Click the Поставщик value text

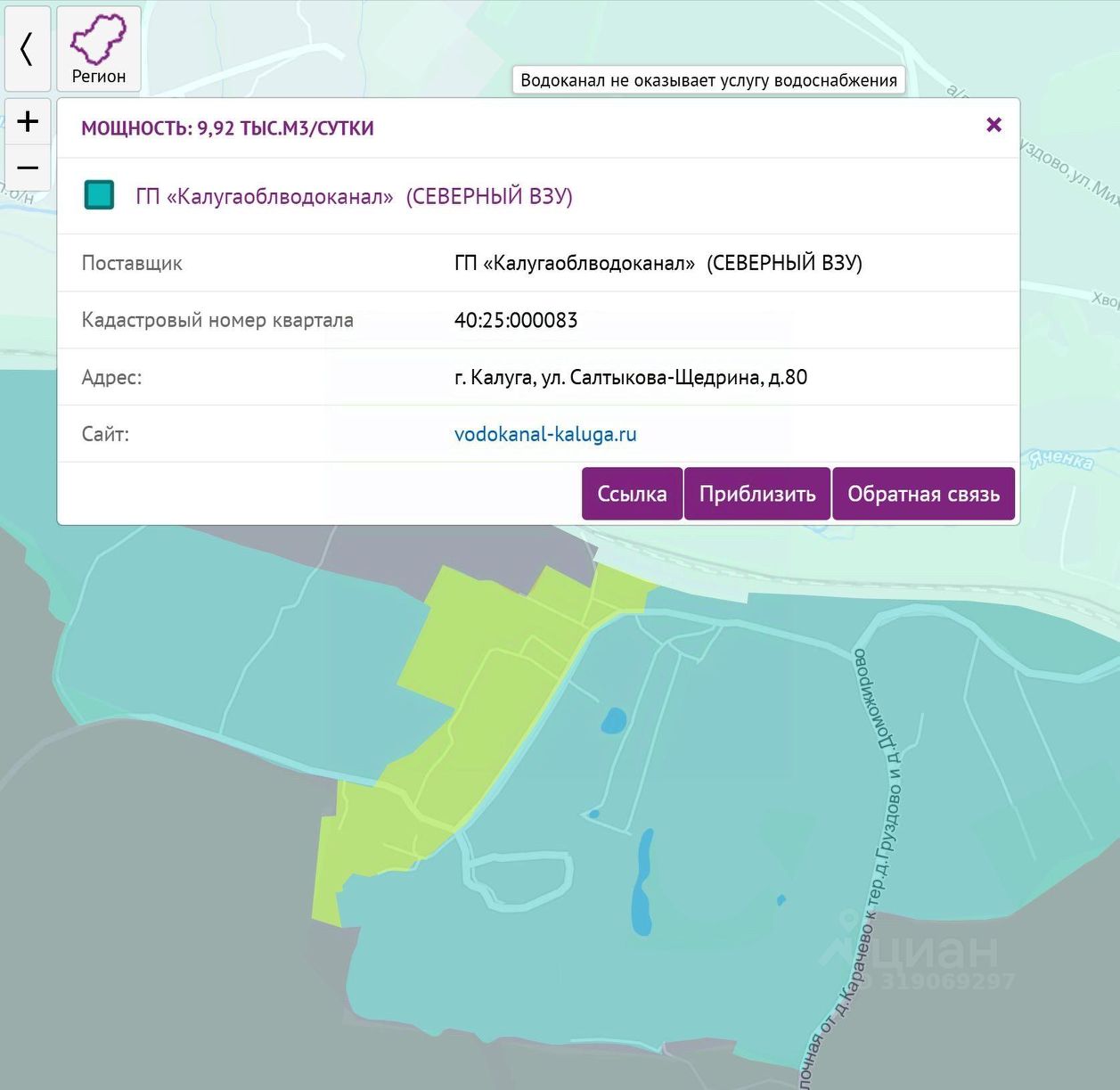(658, 263)
